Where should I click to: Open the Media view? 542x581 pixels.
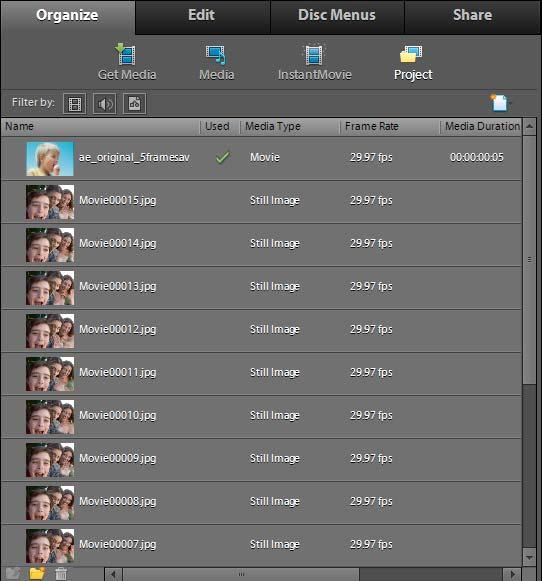pyautogui.click(x=217, y=62)
